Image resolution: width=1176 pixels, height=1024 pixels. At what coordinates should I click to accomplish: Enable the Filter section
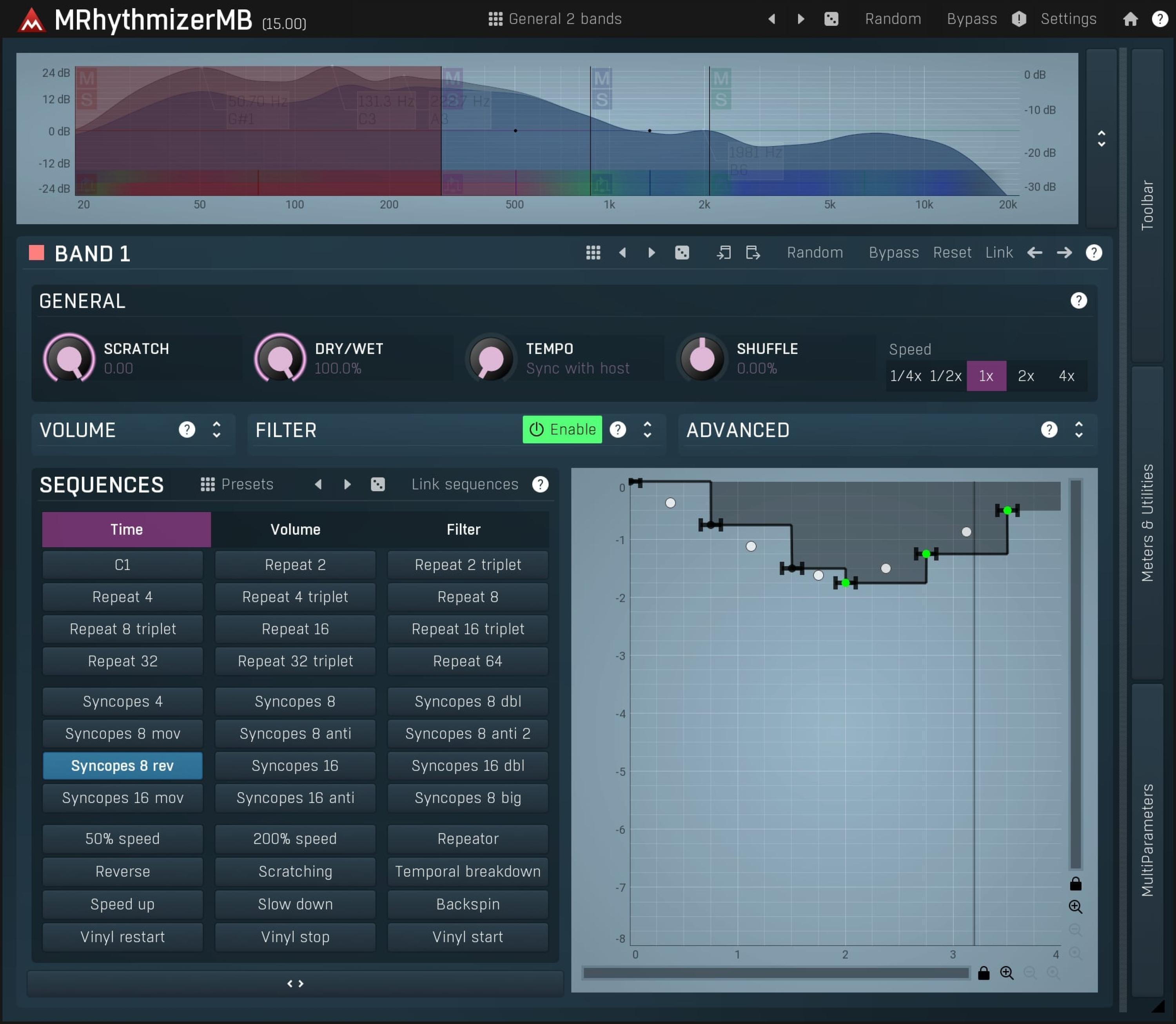click(x=562, y=429)
